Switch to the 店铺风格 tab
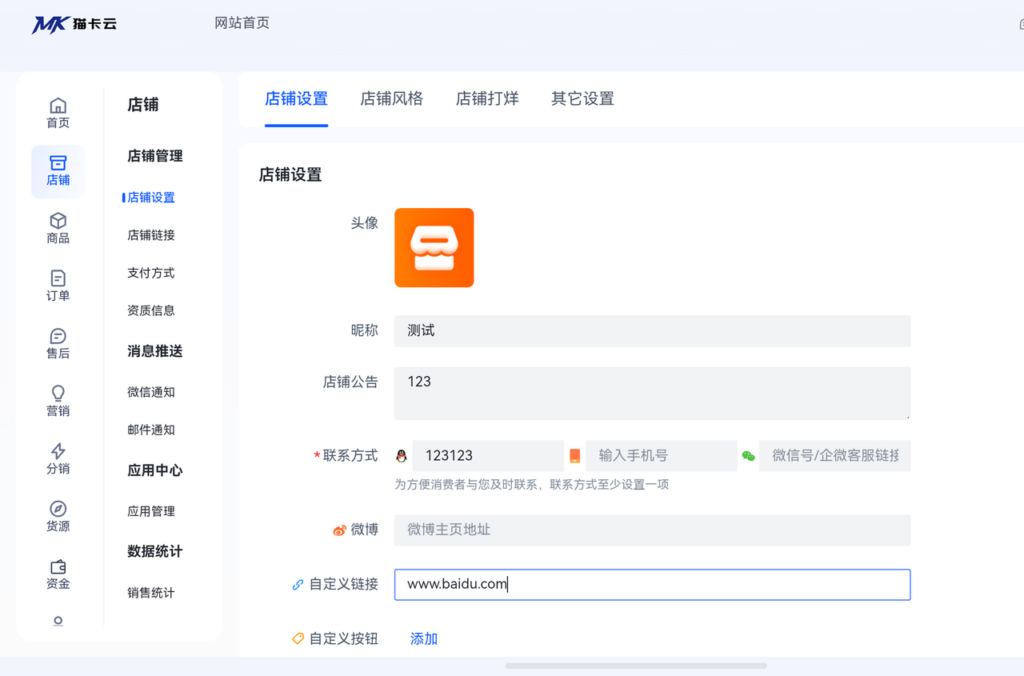The image size is (1024, 676). [x=392, y=99]
